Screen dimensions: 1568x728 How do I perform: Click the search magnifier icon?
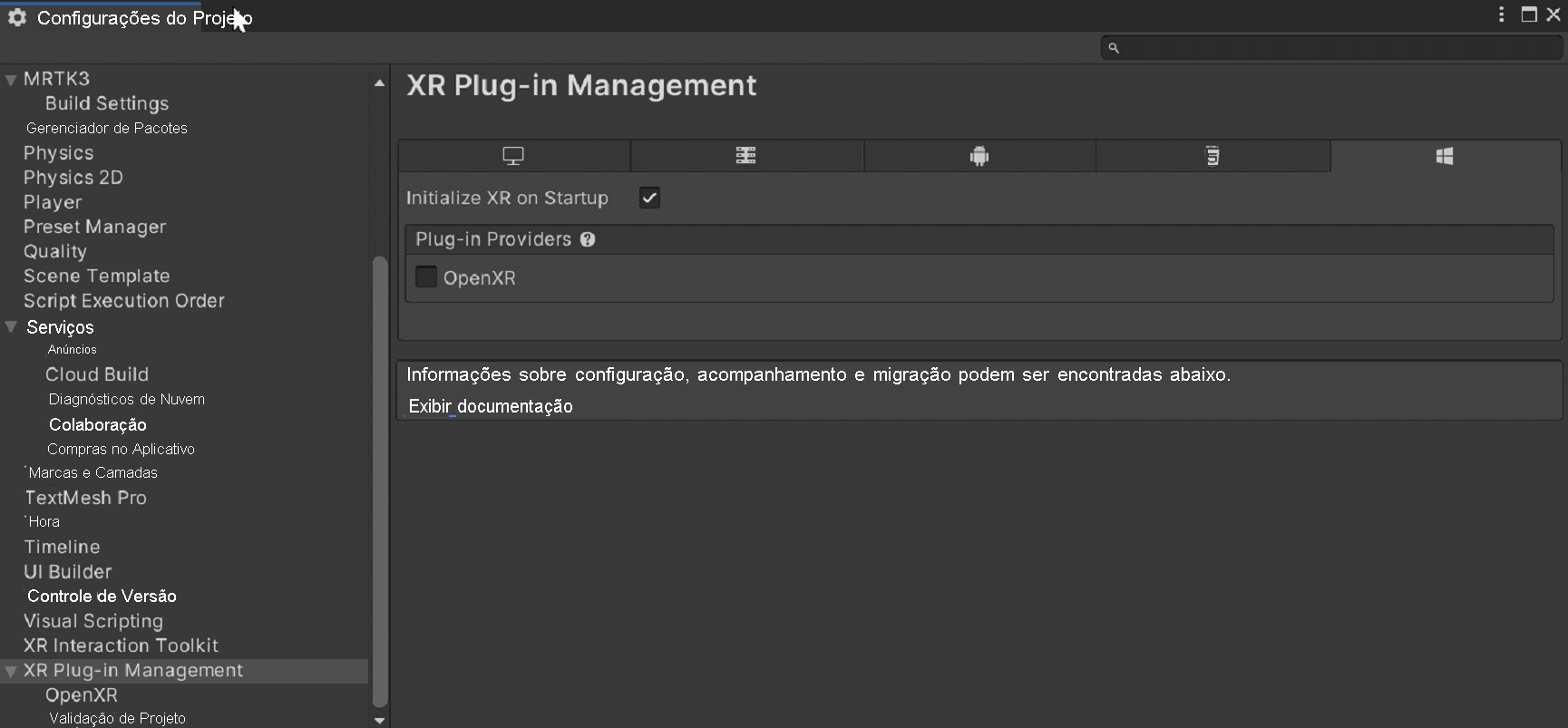point(1114,48)
